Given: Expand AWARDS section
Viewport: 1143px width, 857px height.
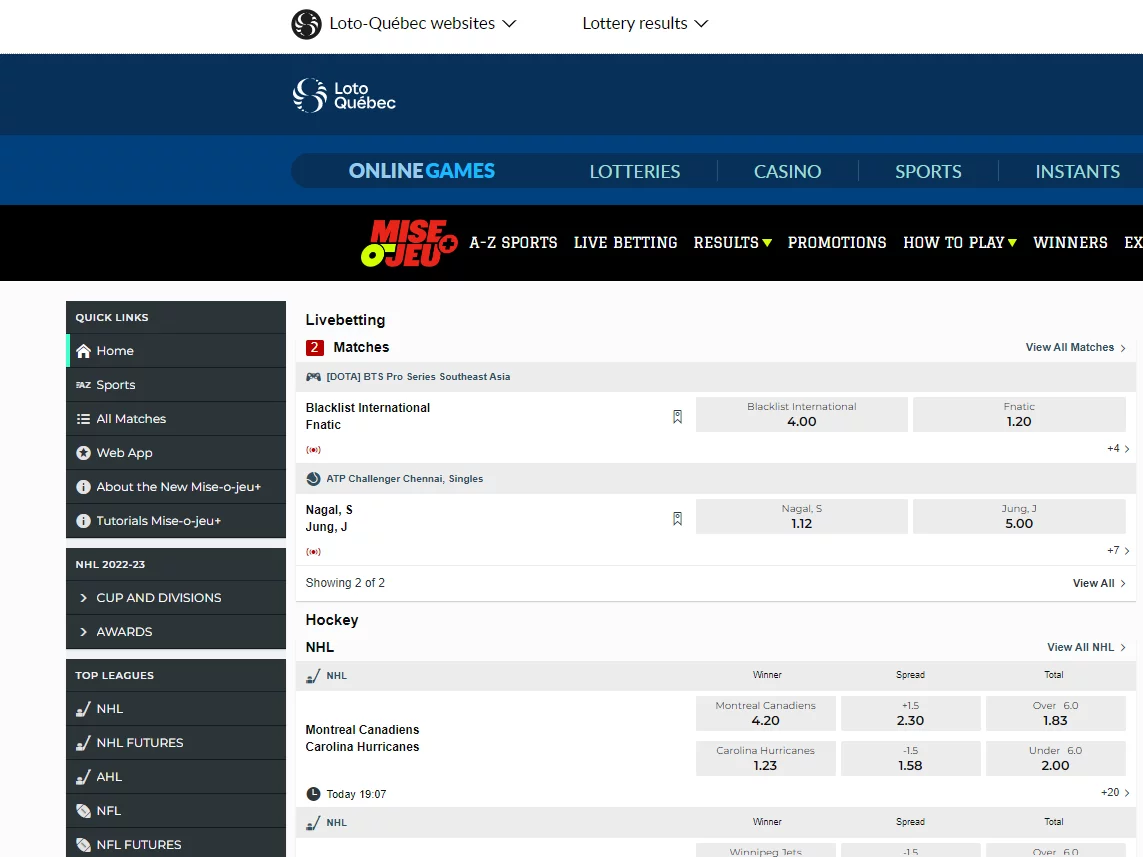Looking at the screenshot, I should 176,632.
